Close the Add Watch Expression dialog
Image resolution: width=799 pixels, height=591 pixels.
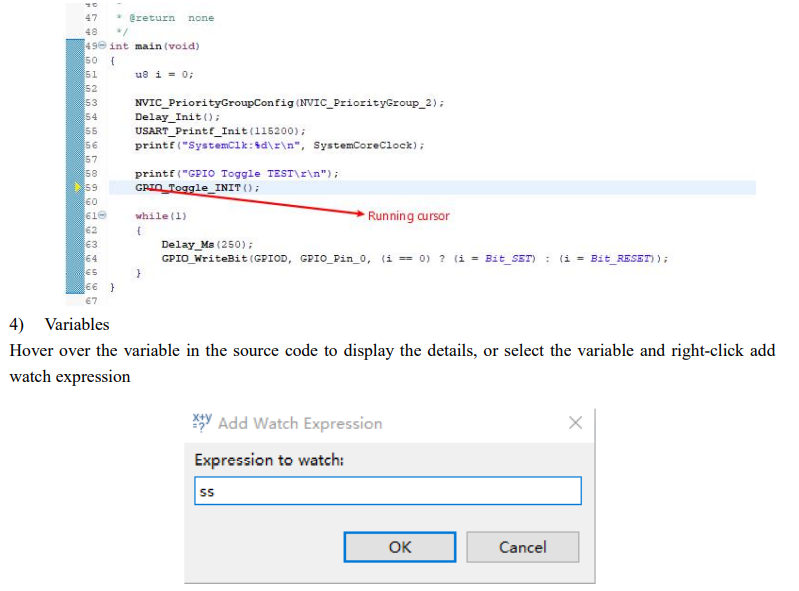point(575,422)
